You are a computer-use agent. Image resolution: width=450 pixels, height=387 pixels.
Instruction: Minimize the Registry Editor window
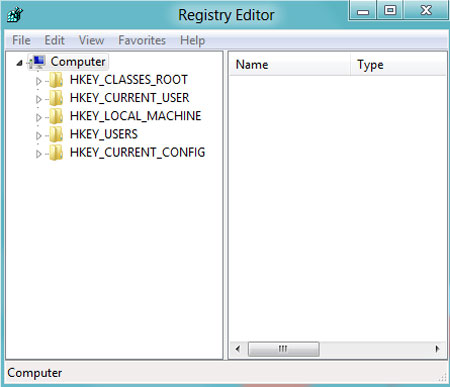tap(363, 11)
